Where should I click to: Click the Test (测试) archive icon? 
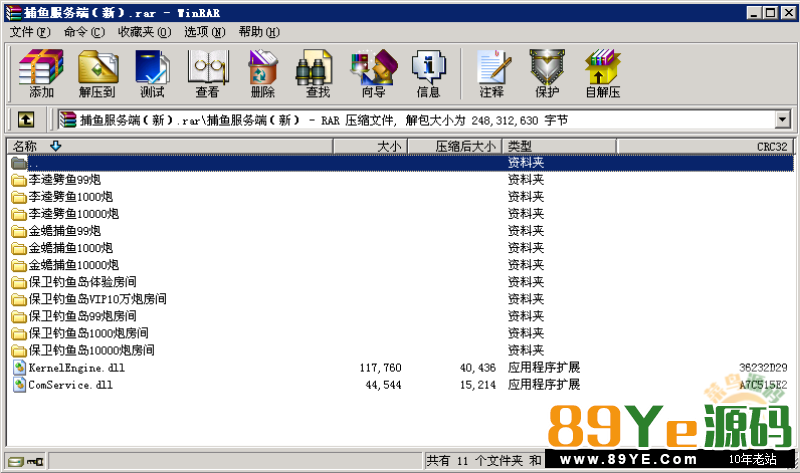[x=152, y=73]
